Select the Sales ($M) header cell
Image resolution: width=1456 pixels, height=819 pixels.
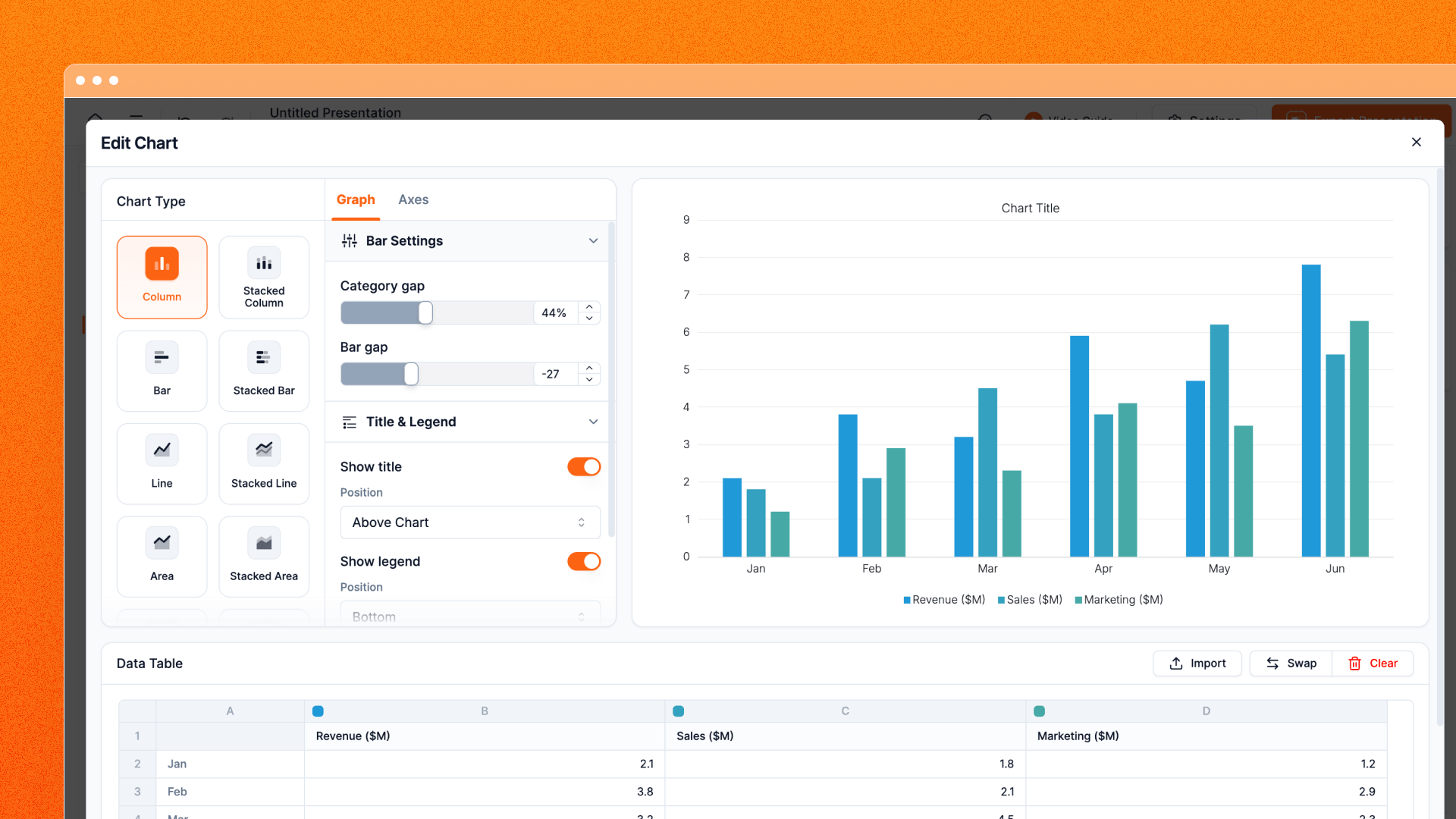tap(846, 736)
